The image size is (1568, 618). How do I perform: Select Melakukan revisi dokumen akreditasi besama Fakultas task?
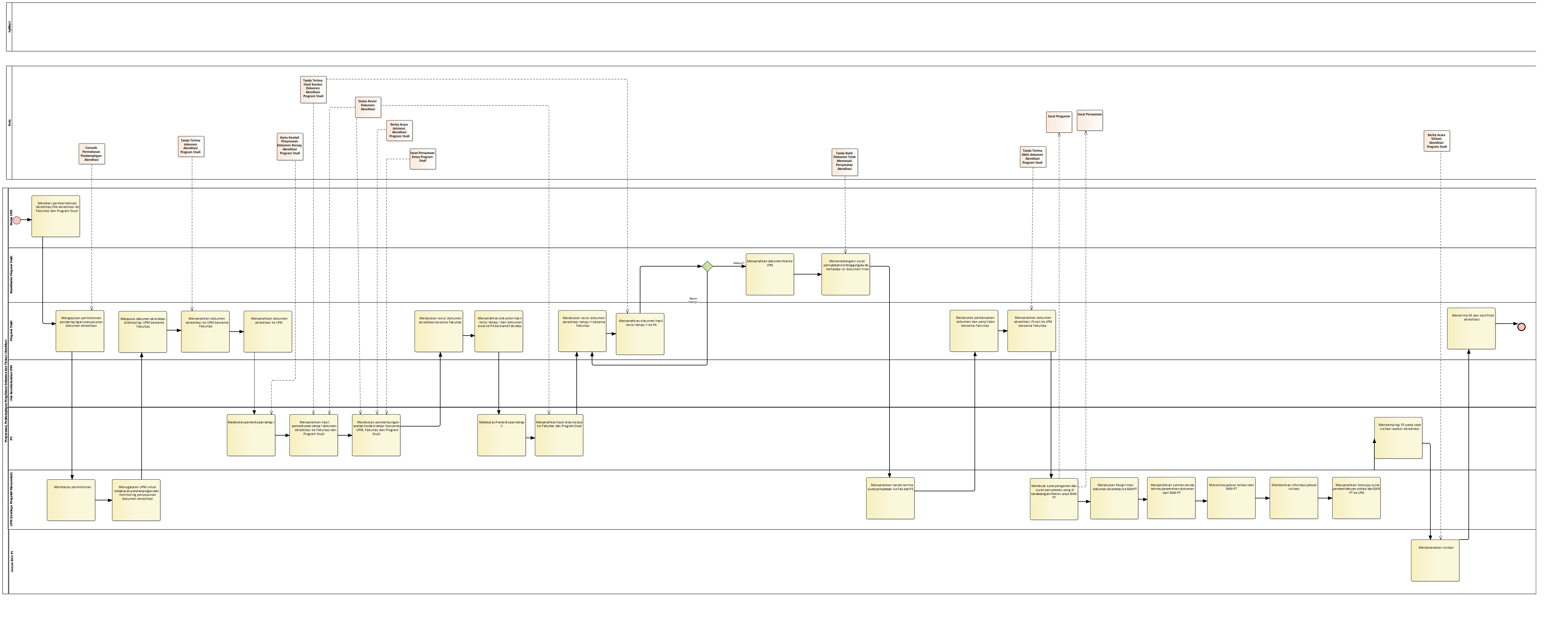[x=439, y=332]
